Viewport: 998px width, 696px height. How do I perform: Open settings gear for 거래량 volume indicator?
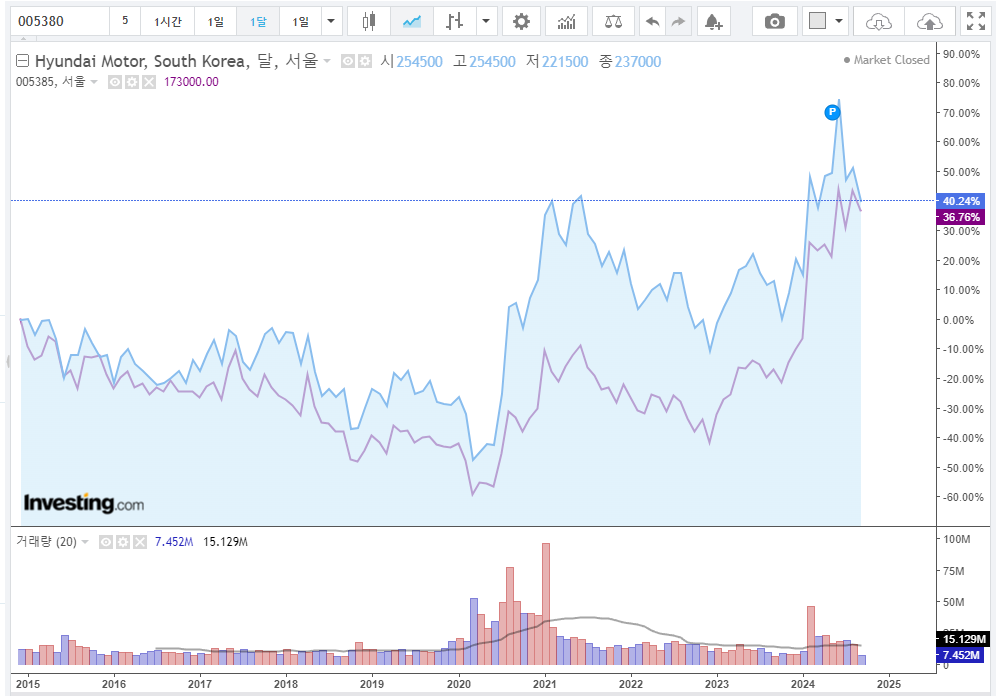click(x=123, y=542)
